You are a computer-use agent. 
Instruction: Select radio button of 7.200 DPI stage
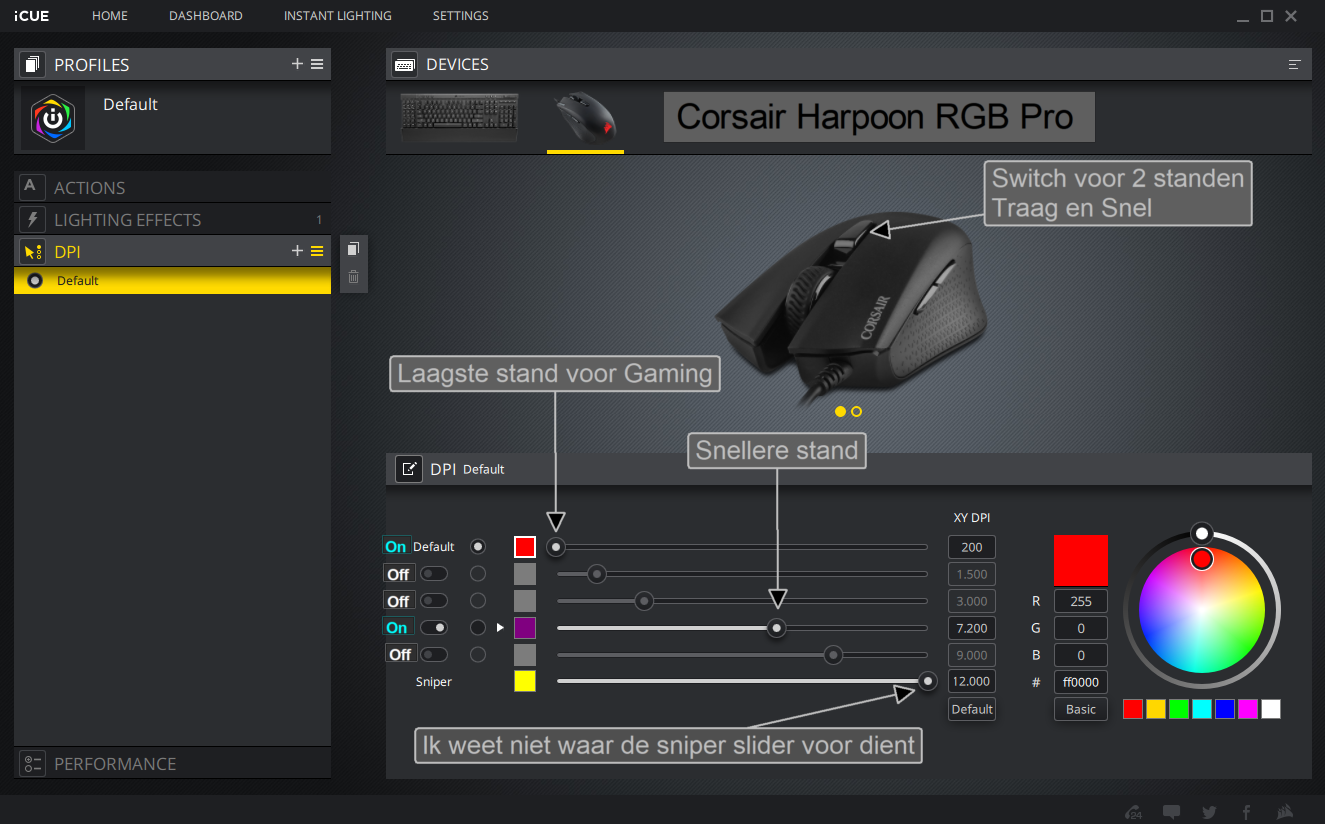pos(478,628)
